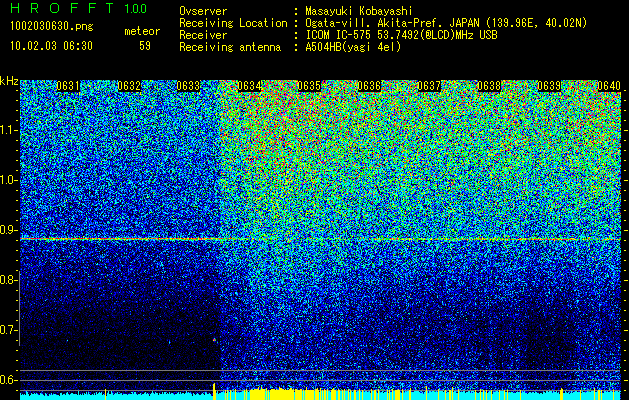Click the Ogata-vill. Akita-Pref. JAPAN location text
The width and height of the screenshot is (629, 400).
point(446,23)
